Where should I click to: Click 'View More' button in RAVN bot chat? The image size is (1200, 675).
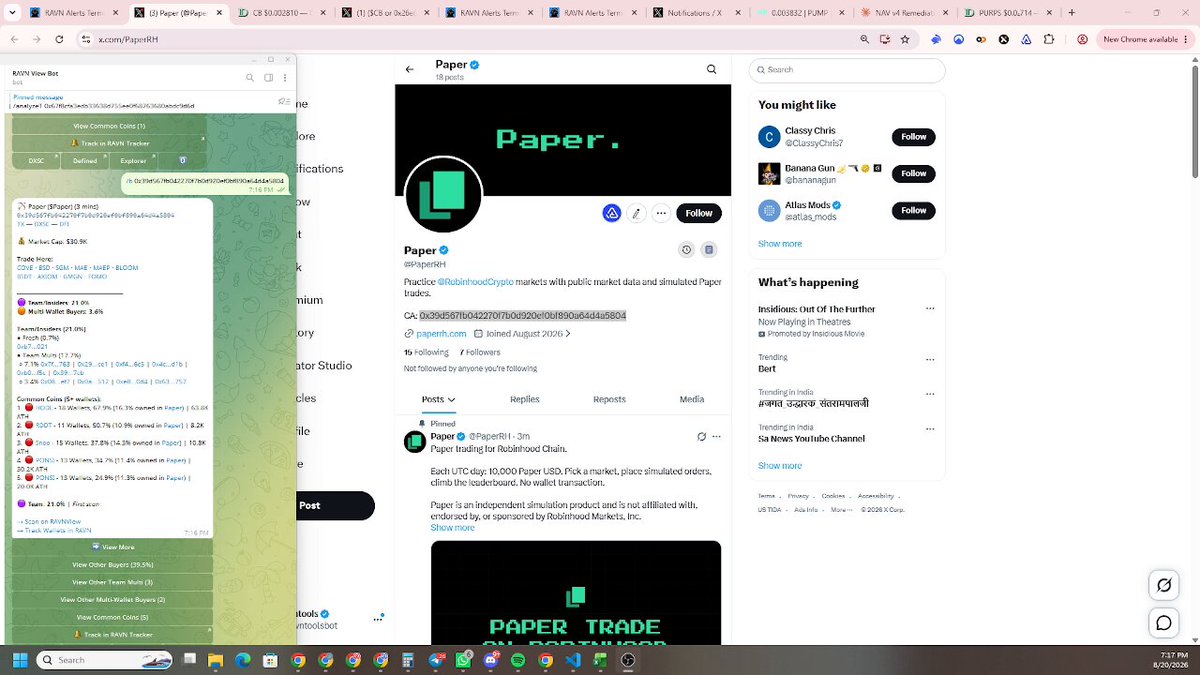(x=113, y=547)
